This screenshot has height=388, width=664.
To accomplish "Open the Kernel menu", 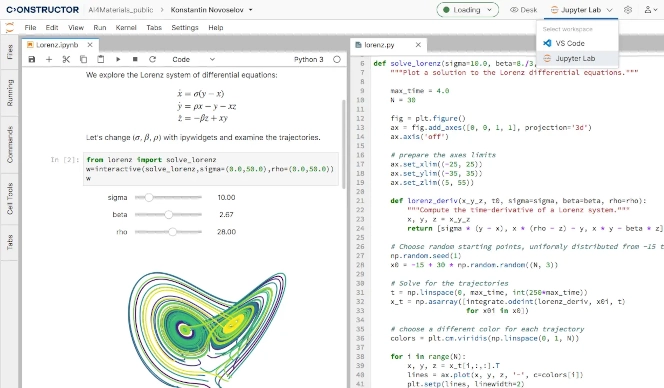I will [x=126, y=28].
